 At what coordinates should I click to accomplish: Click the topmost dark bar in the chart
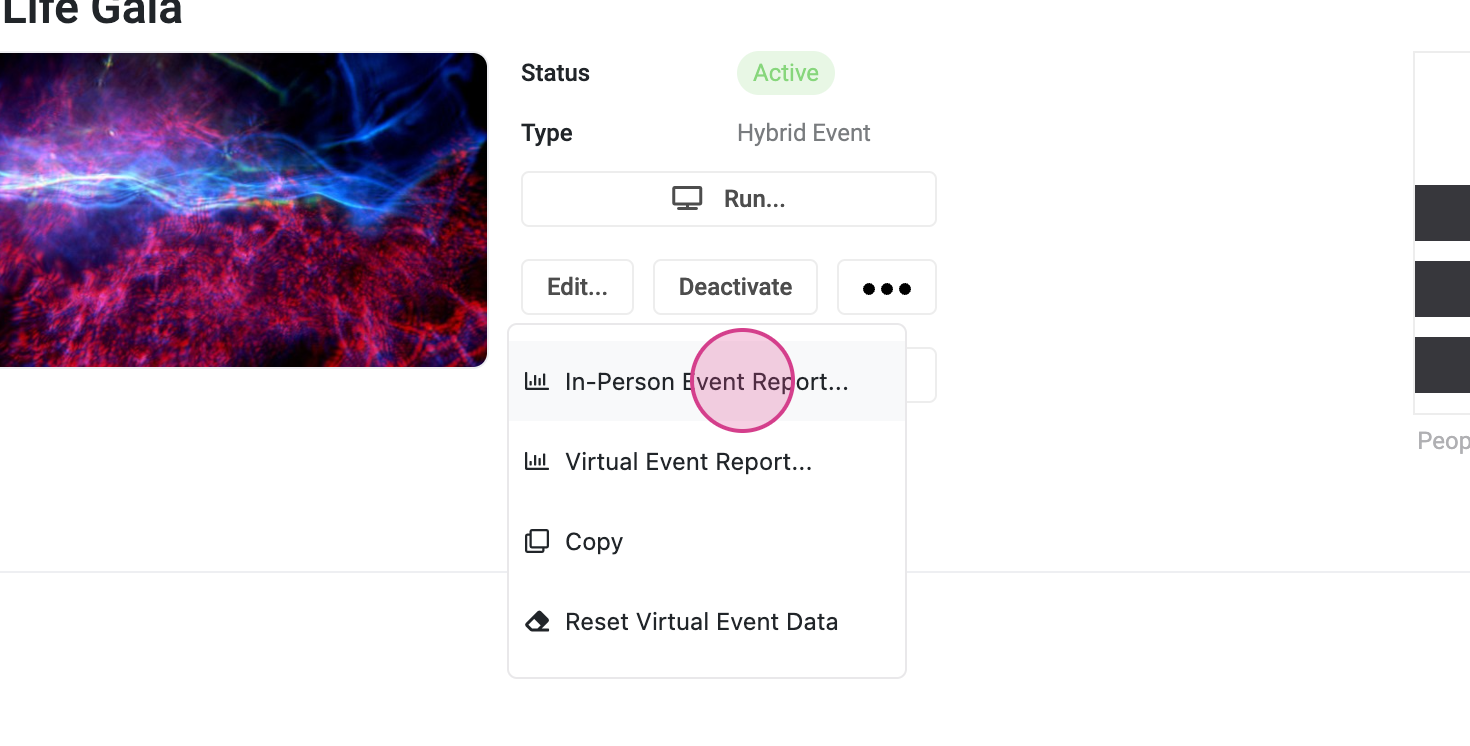[x=1442, y=213]
